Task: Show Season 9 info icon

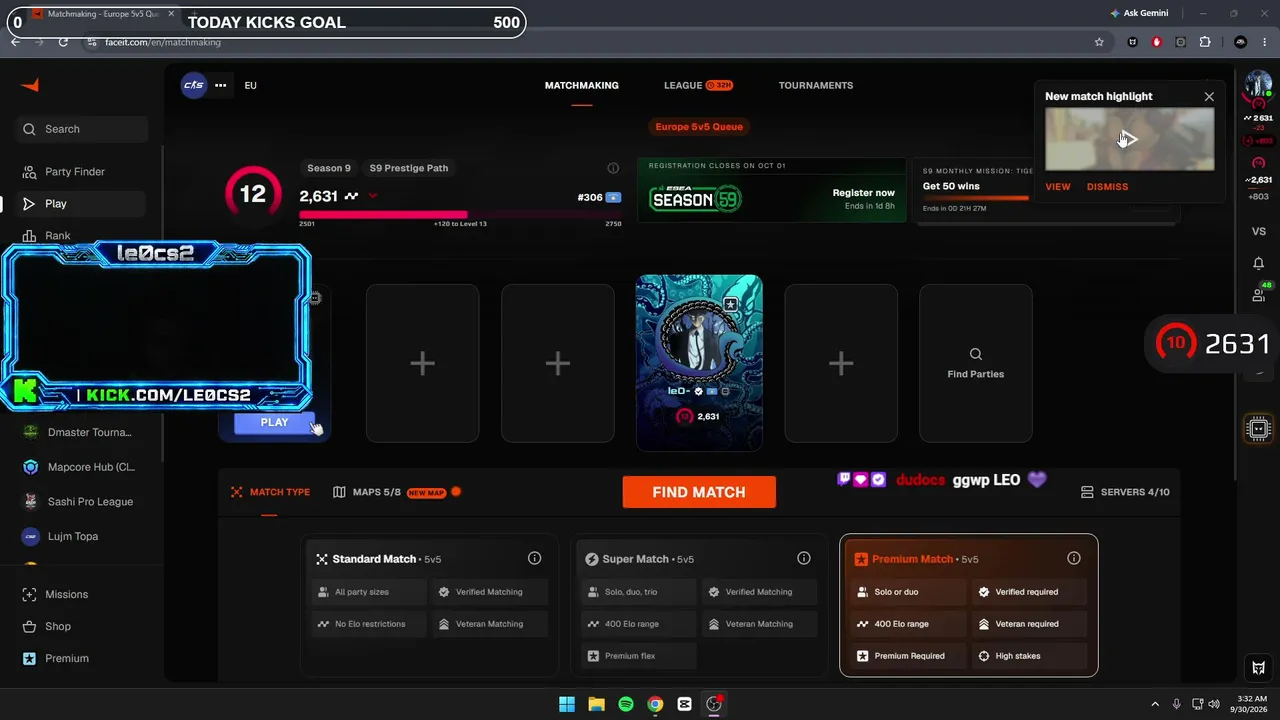Action: (x=613, y=168)
